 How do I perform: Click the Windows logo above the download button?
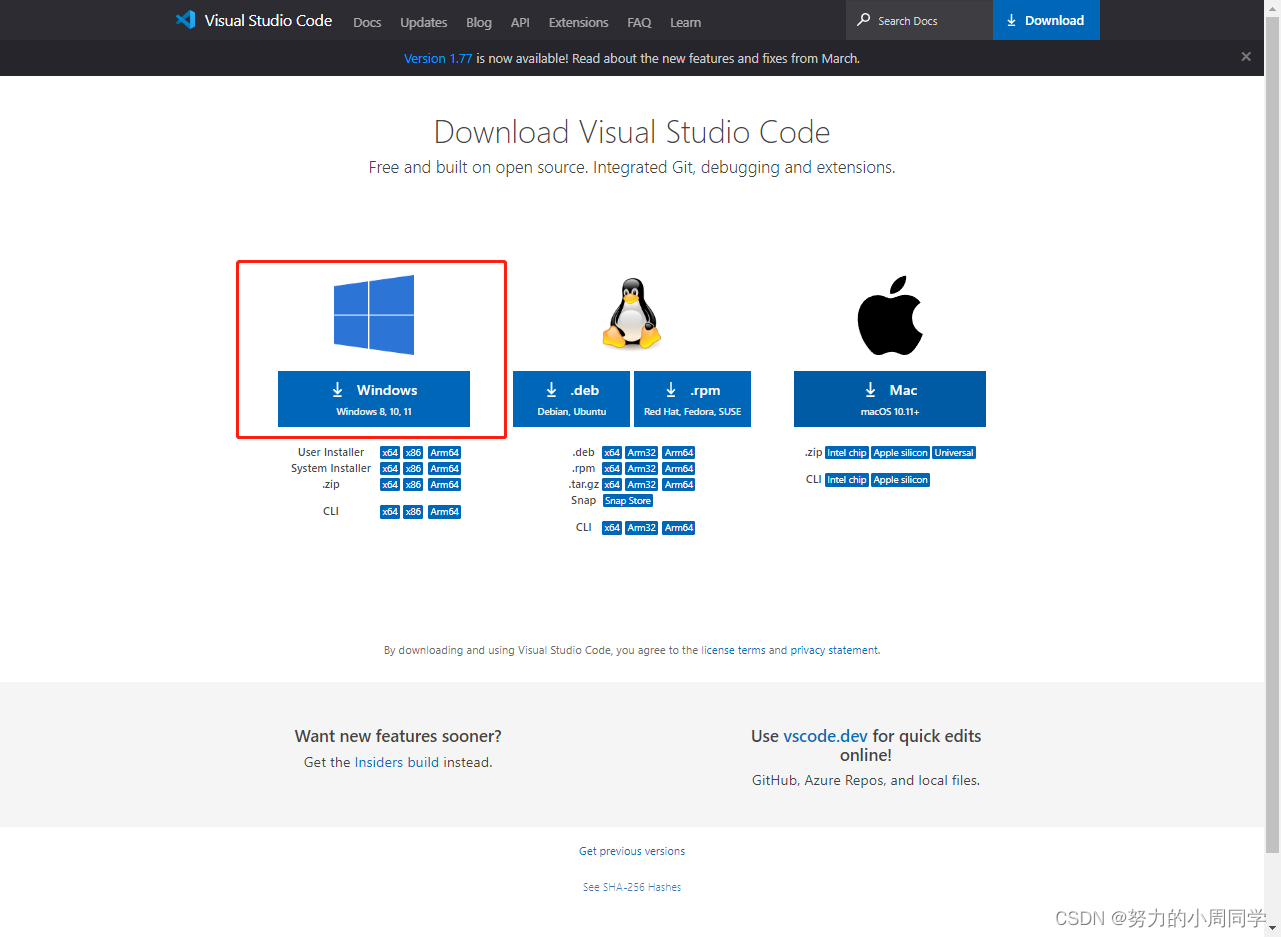click(x=373, y=313)
